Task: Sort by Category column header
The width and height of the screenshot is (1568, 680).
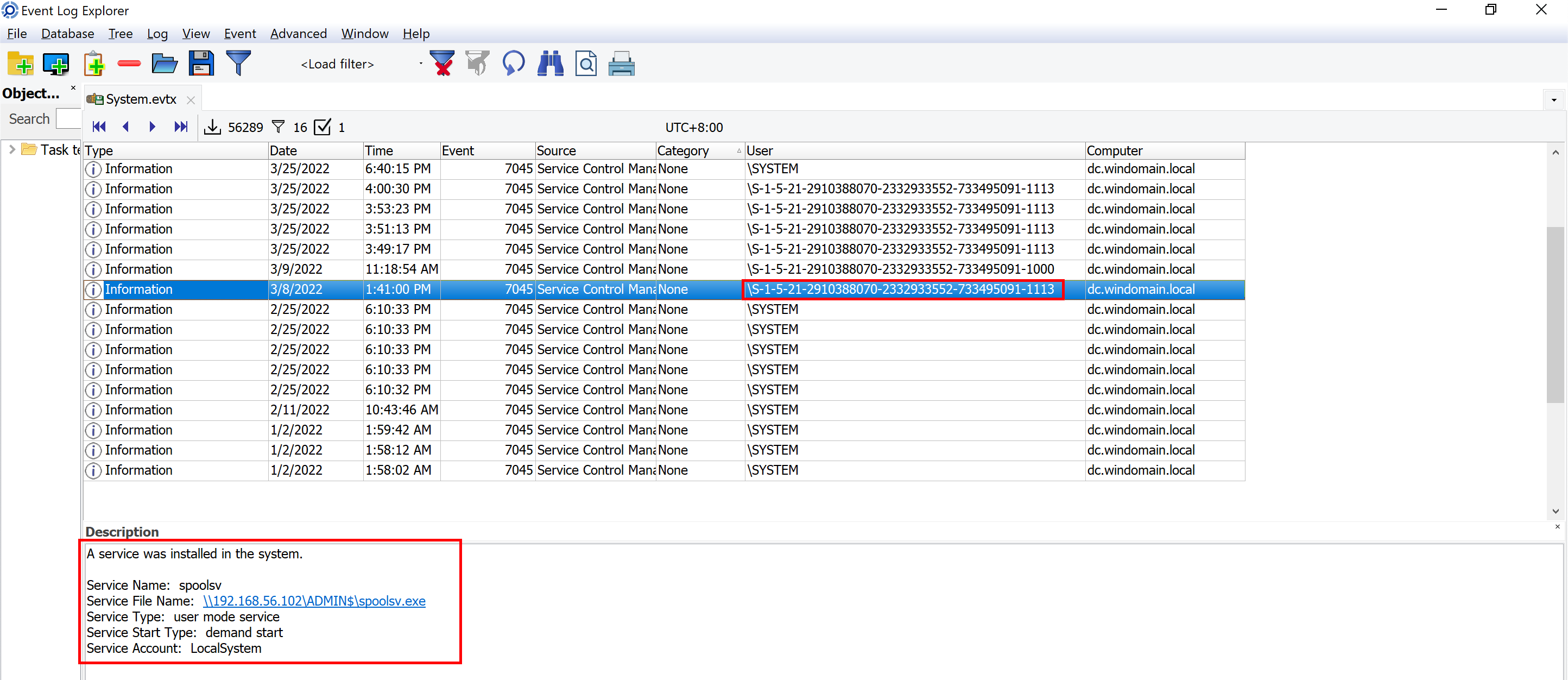Action: pyautogui.click(x=700, y=150)
